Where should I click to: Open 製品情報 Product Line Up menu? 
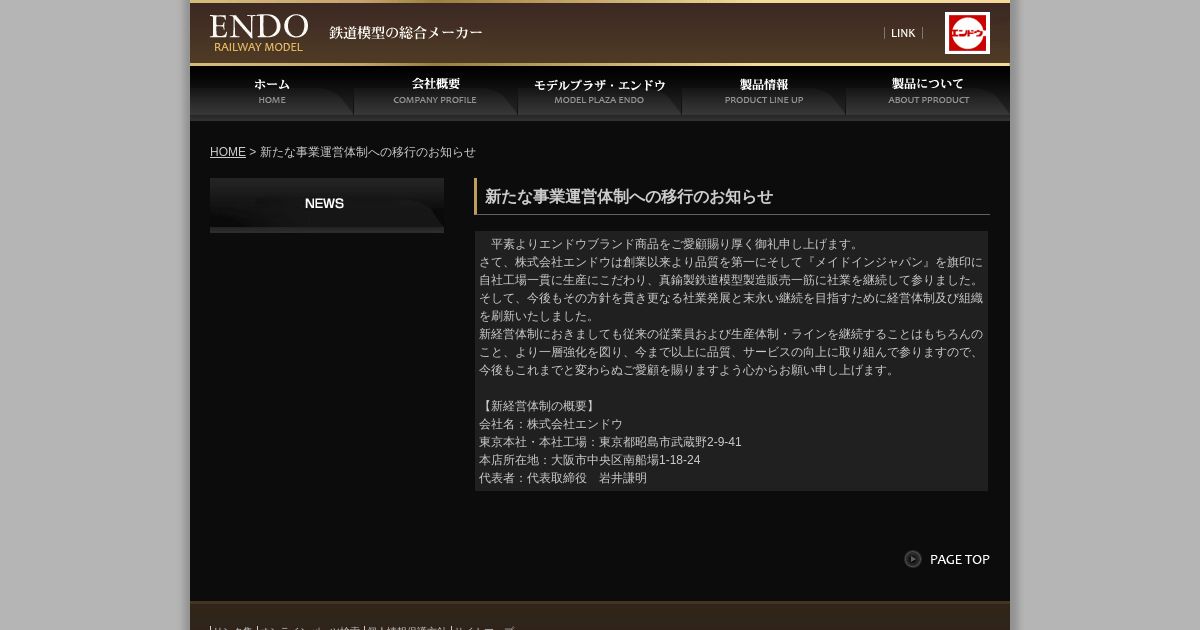(764, 92)
